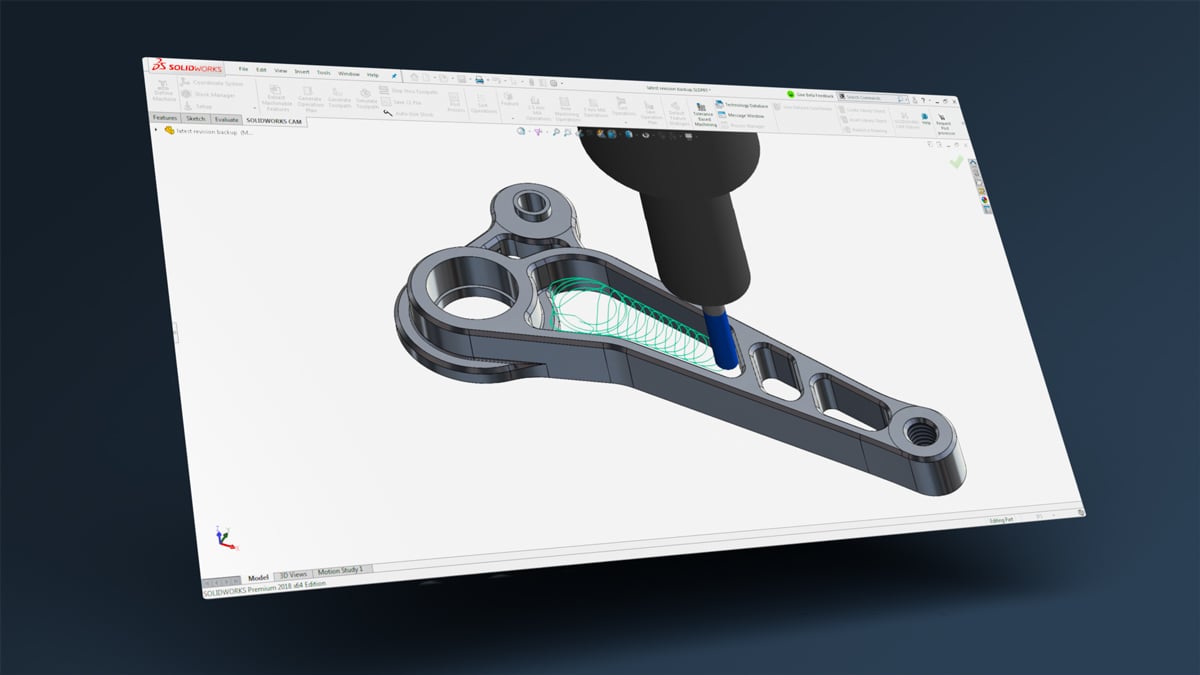The image size is (1200, 675).
Task: Click the Help icon in CAM ribbon
Action: tap(927, 116)
